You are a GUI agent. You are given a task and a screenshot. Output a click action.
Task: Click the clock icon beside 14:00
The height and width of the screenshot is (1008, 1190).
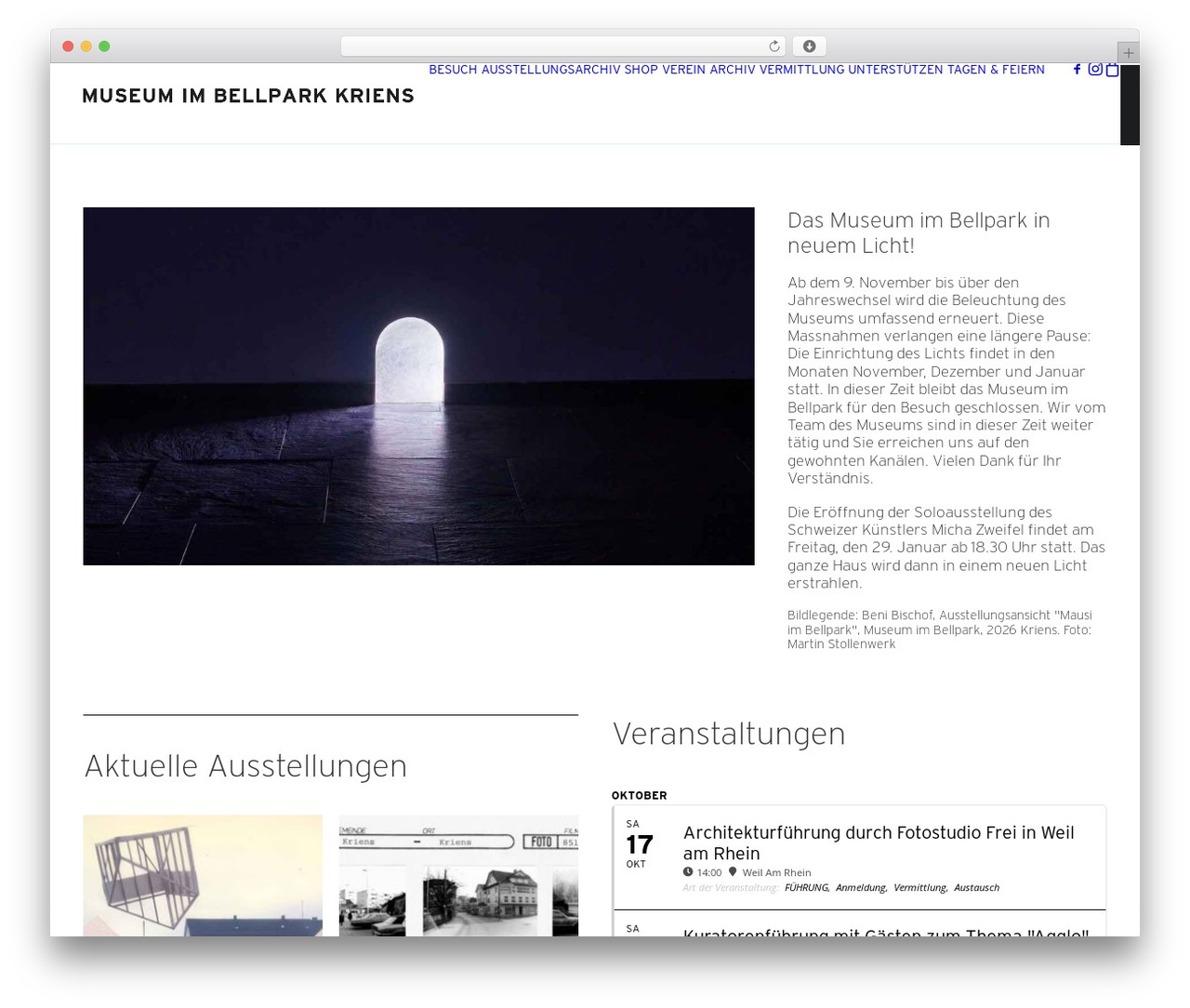coord(688,872)
